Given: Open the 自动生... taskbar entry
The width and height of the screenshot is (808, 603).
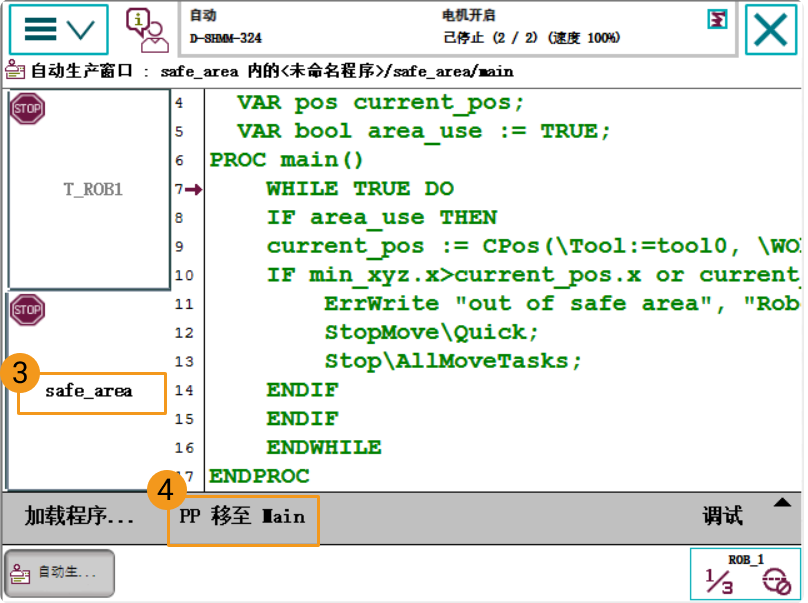Looking at the screenshot, I should [x=56, y=573].
